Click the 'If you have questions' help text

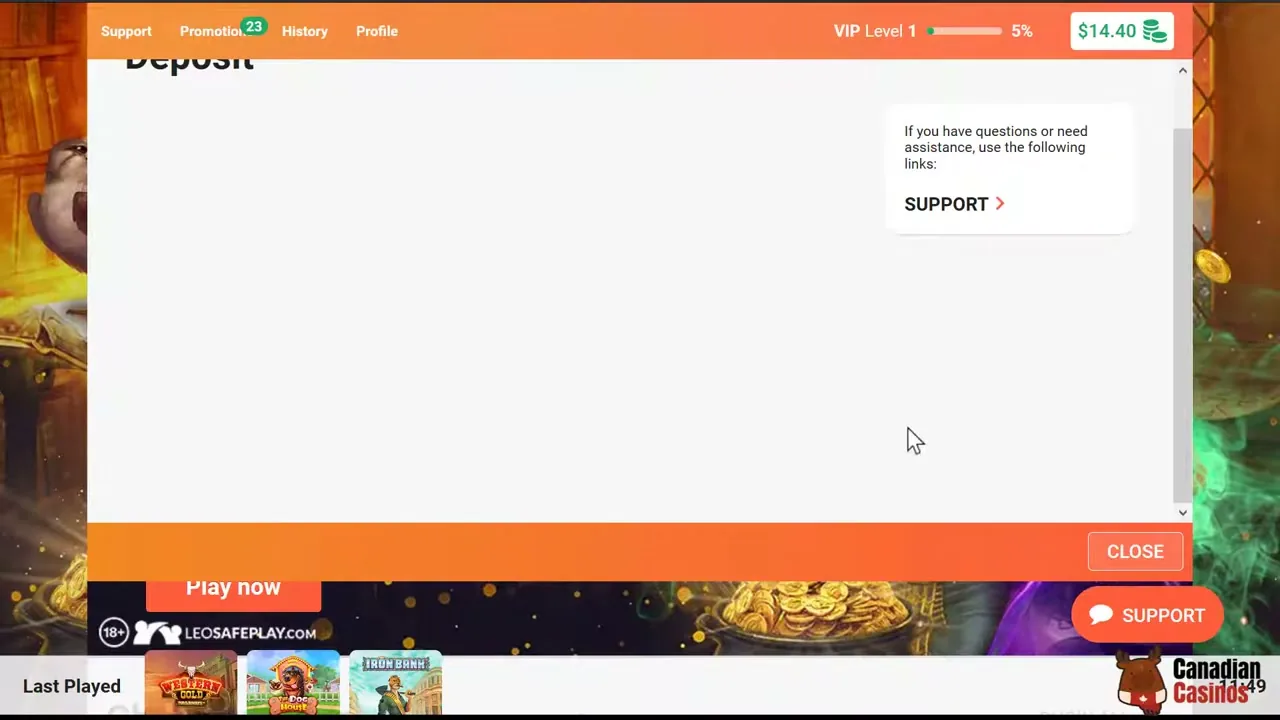click(x=996, y=147)
